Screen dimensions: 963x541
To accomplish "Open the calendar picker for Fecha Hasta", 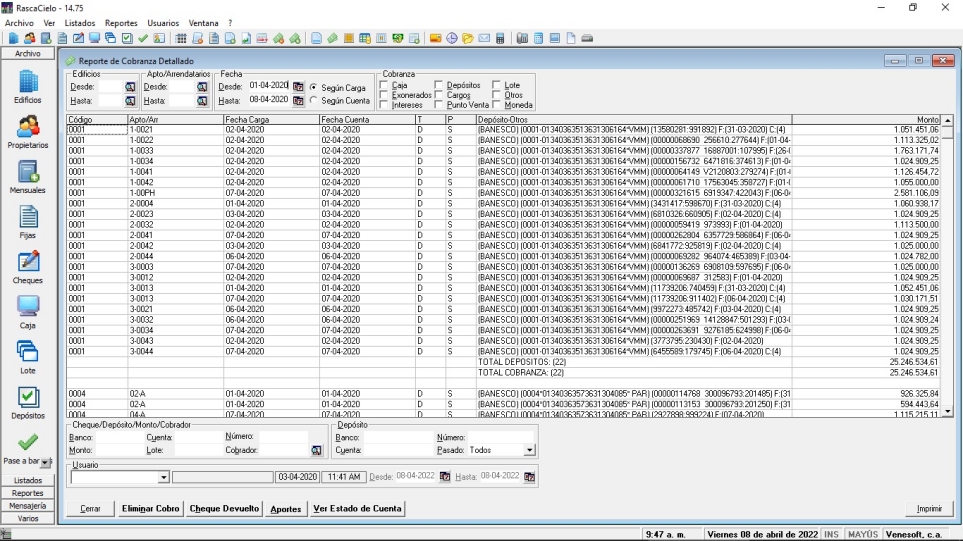I will point(298,100).
